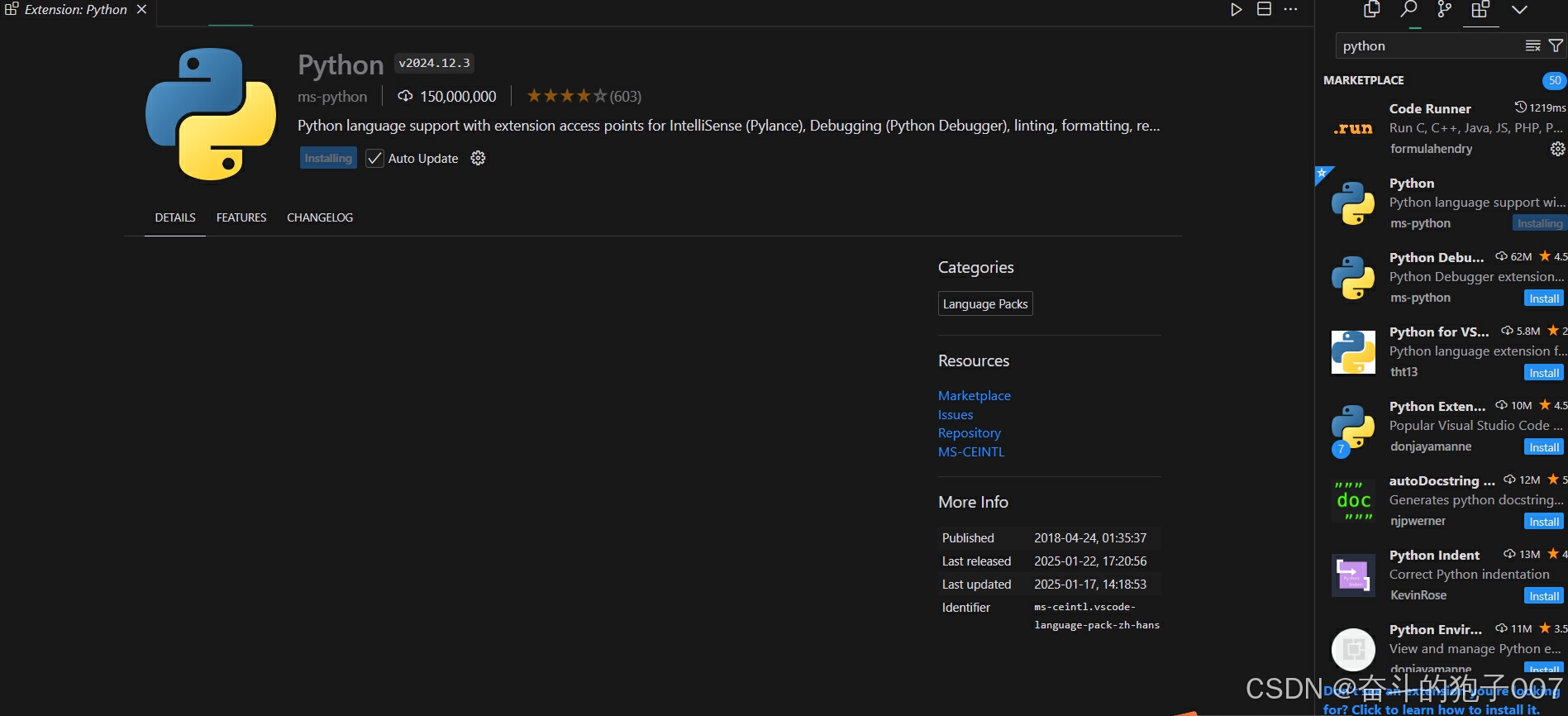The width and height of the screenshot is (1568, 716).
Task: Click the Code Runner 1219ms activation time
Action: (x=1541, y=107)
